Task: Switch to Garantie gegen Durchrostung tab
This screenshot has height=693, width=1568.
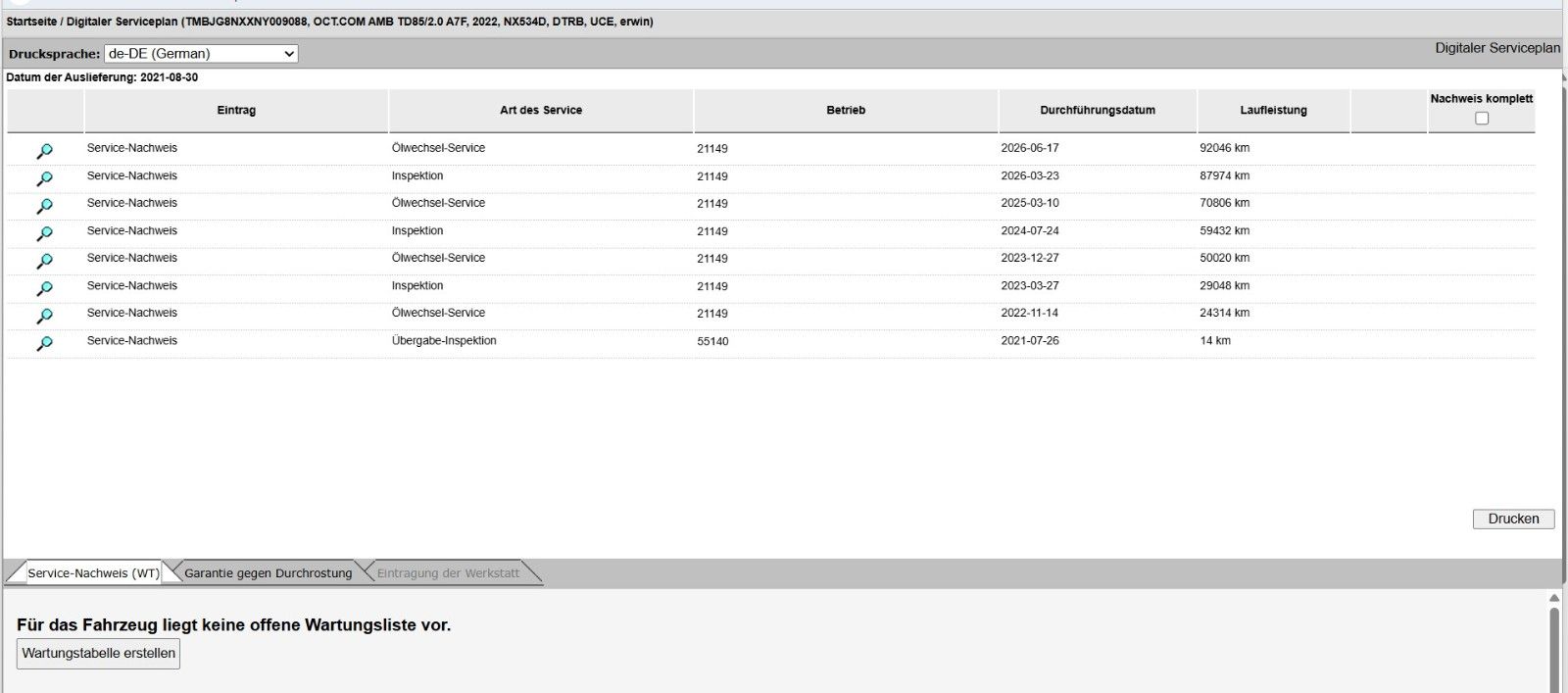Action: pos(268,572)
